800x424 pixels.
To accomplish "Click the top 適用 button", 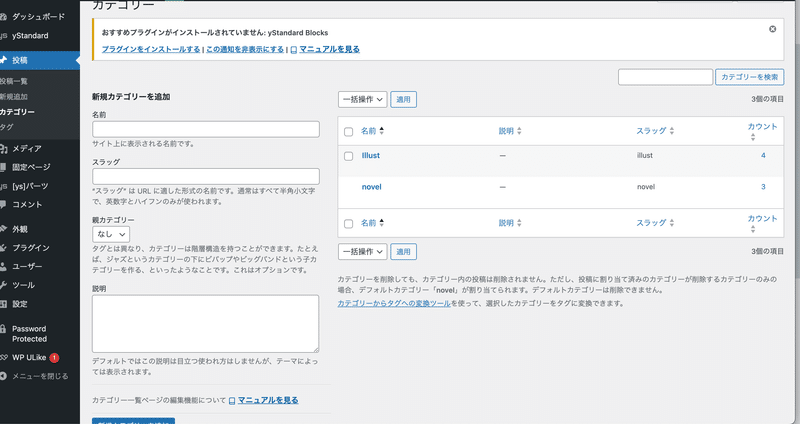I will pos(404,99).
